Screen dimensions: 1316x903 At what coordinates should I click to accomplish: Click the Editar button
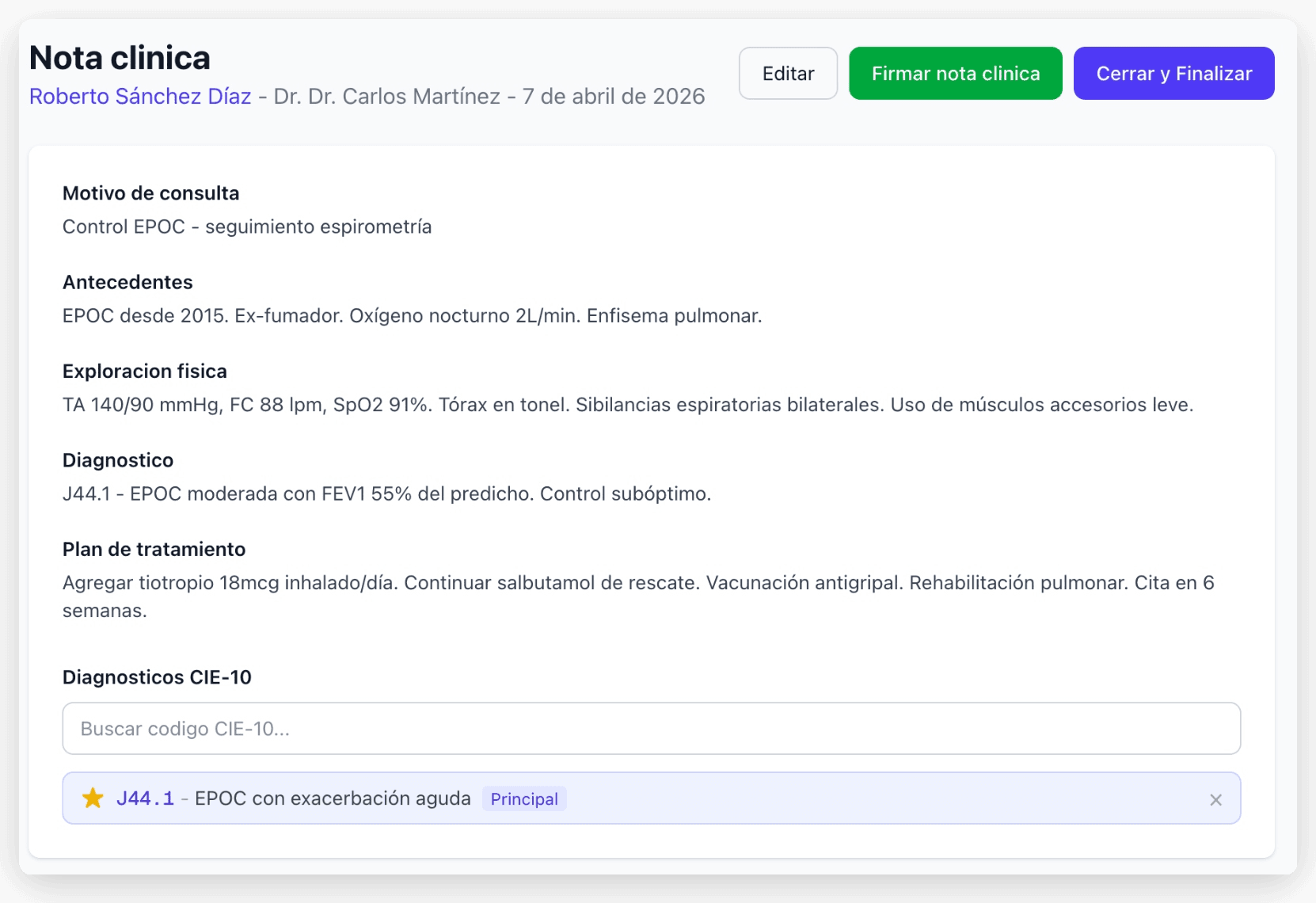click(x=788, y=74)
